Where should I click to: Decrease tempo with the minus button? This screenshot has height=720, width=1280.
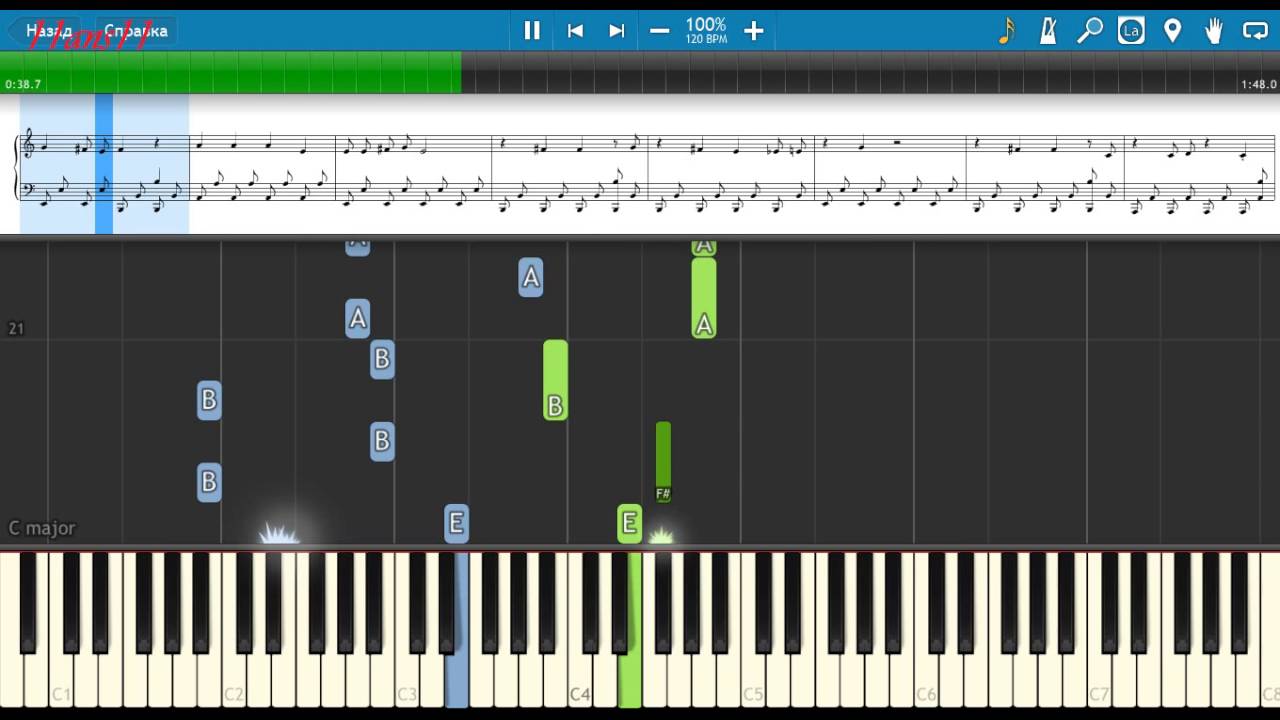659,31
